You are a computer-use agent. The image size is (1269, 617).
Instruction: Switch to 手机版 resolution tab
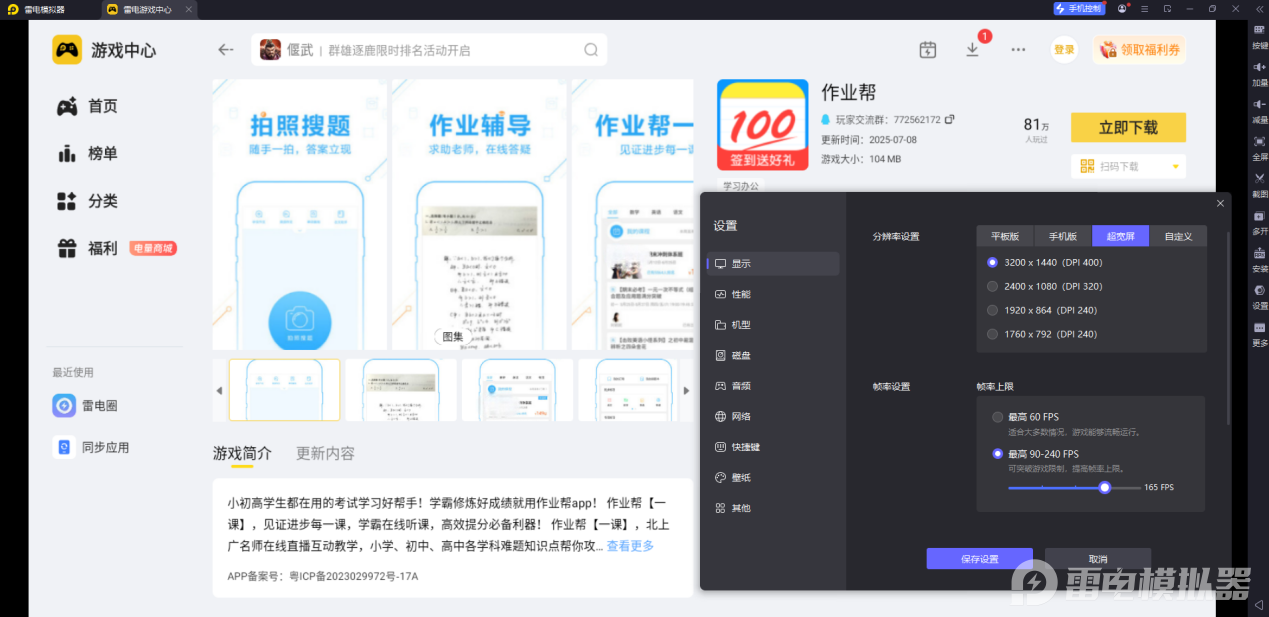[1062, 237]
